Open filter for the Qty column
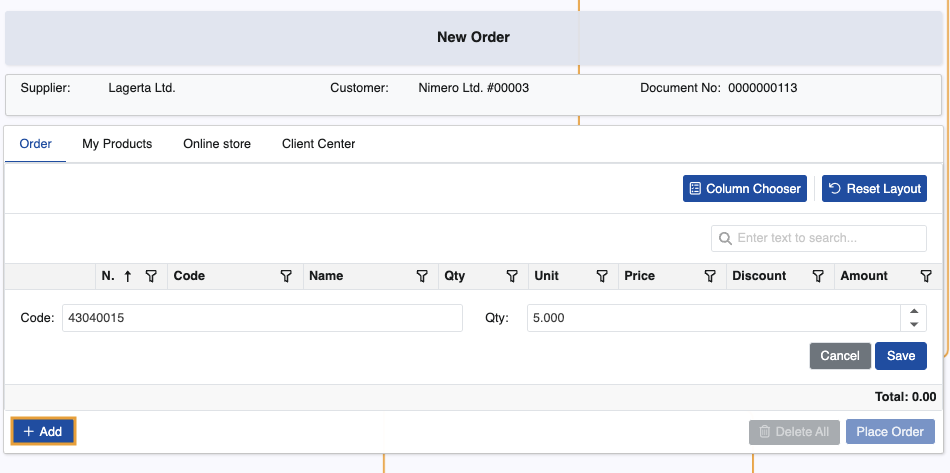 (x=512, y=276)
